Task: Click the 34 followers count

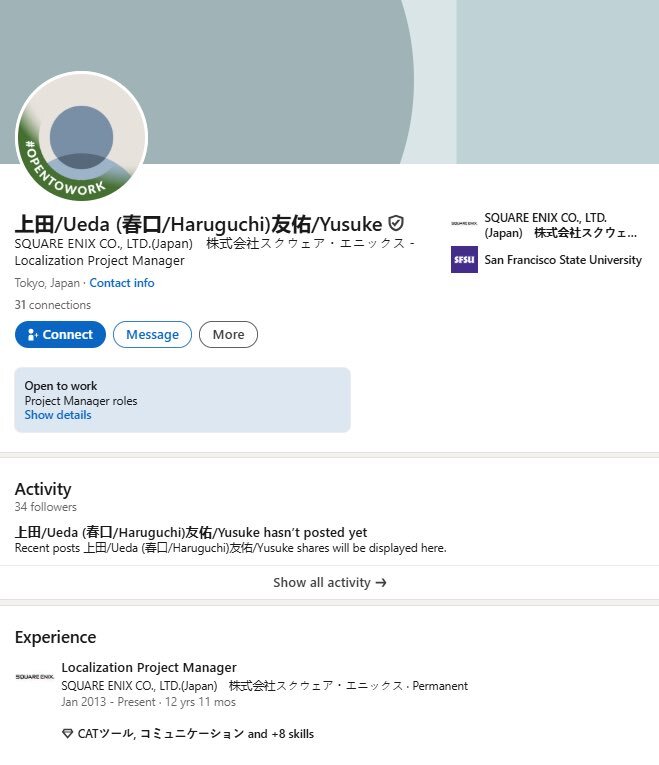Action: [x=45, y=507]
